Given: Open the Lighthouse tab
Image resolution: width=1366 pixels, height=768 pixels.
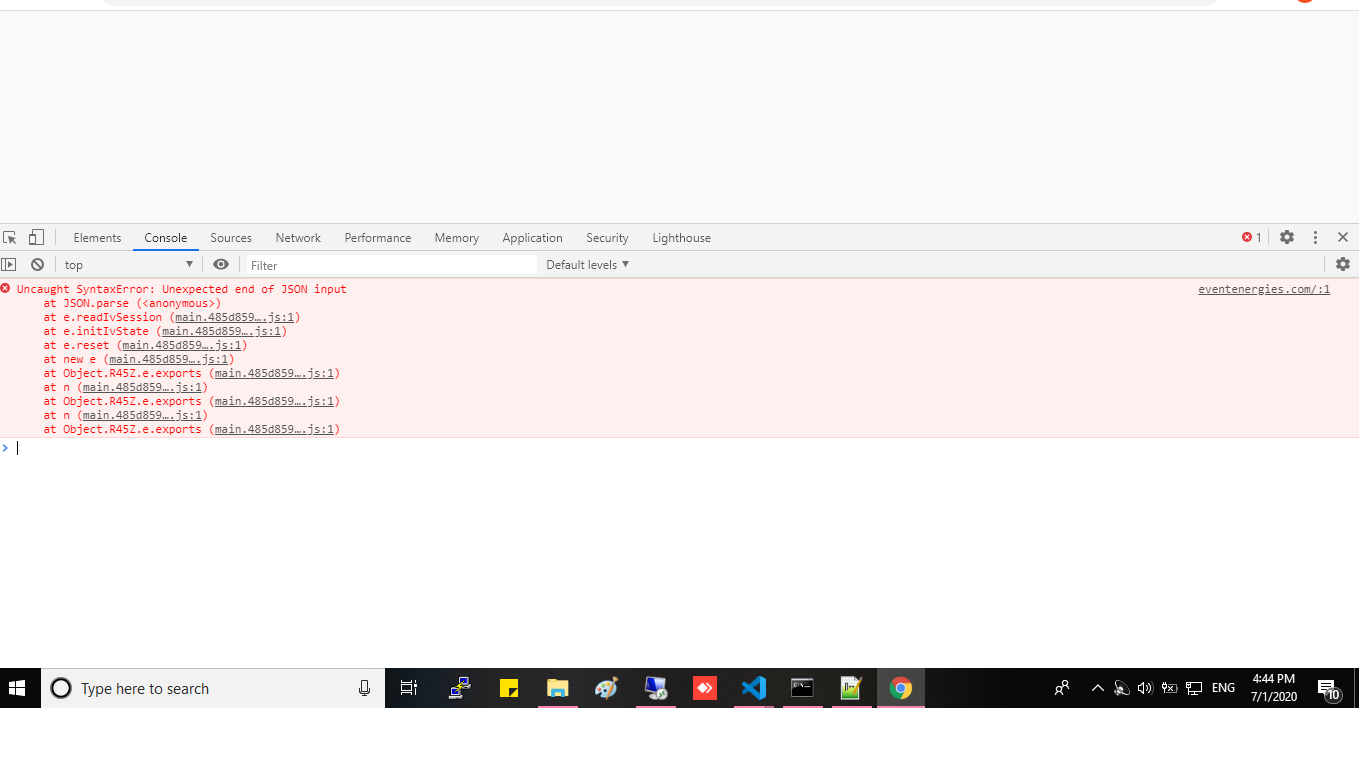Looking at the screenshot, I should [x=682, y=238].
